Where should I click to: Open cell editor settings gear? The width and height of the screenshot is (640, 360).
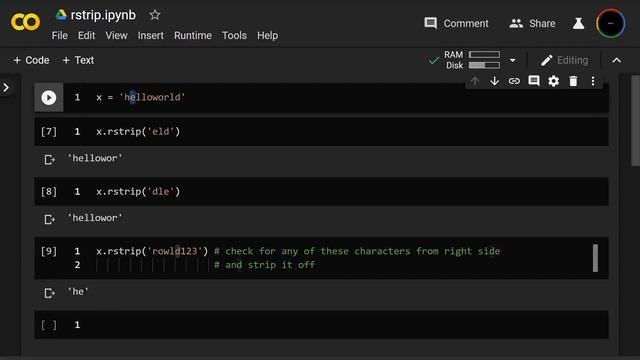[553, 81]
